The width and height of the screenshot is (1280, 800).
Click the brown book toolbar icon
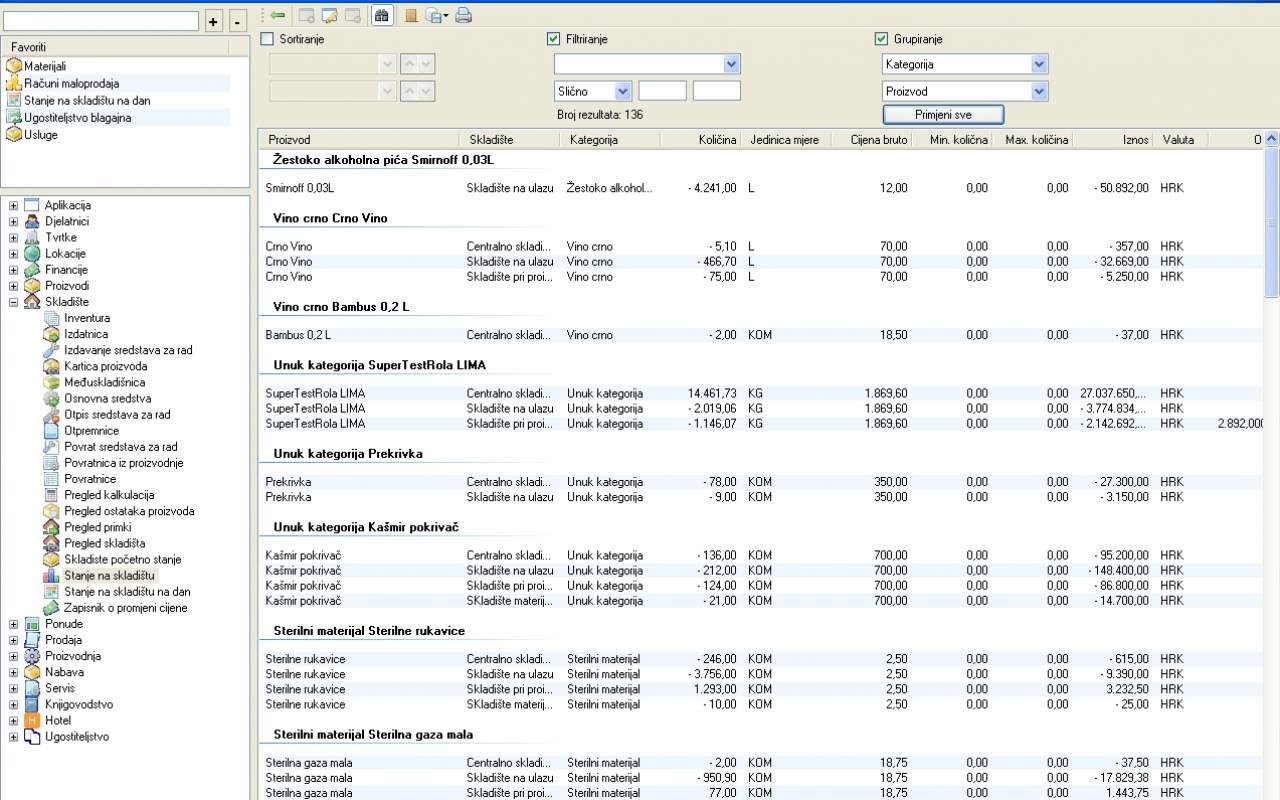[x=411, y=15]
